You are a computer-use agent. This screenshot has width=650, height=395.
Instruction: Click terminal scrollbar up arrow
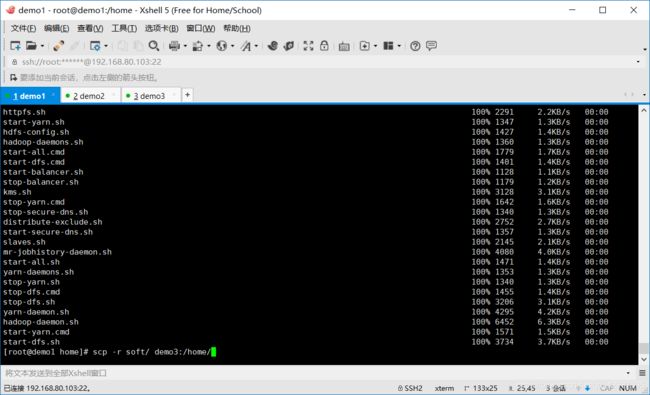tap(643, 110)
